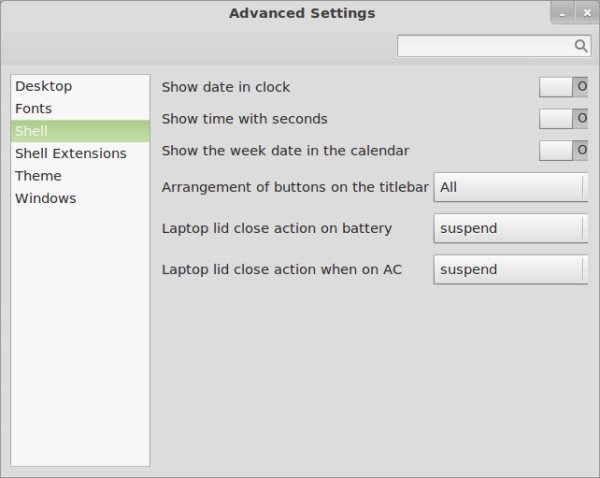Open titlebar button arrangement dropdown
The width and height of the screenshot is (600, 478).
click(x=510, y=187)
